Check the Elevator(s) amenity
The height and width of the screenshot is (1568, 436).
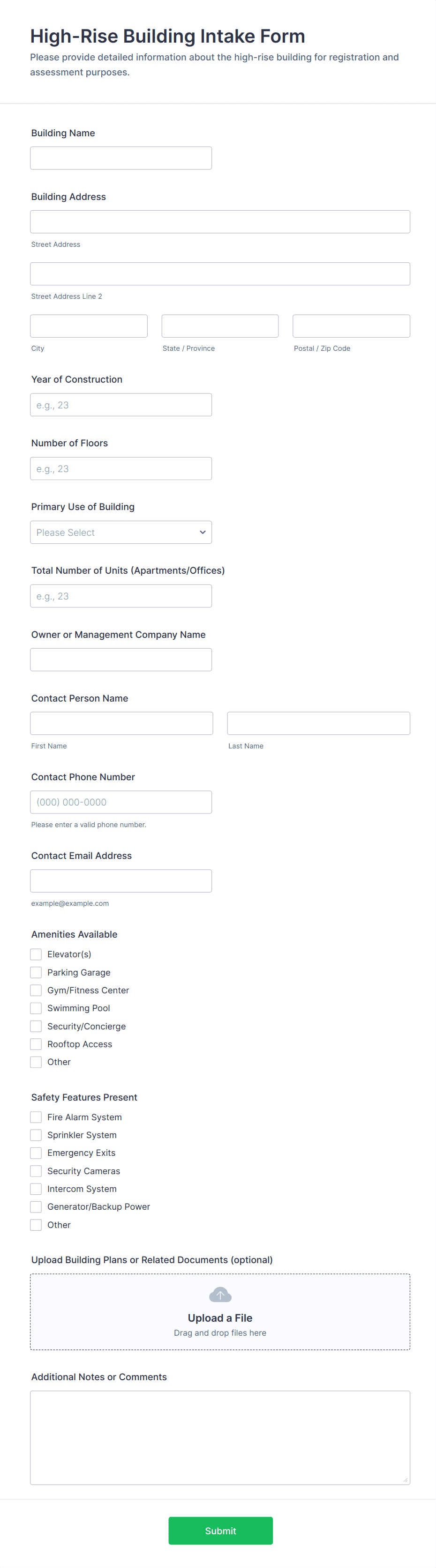(x=35, y=954)
